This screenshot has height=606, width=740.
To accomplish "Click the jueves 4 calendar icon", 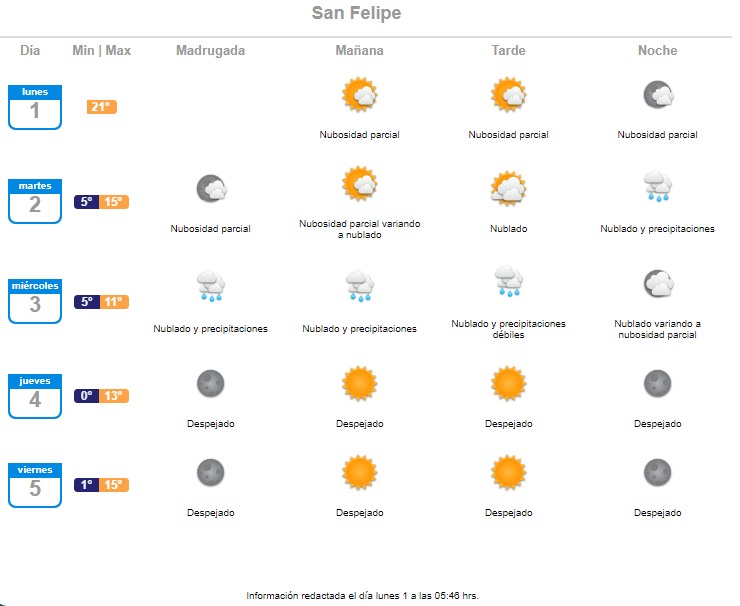I will [x=35, y=396].
